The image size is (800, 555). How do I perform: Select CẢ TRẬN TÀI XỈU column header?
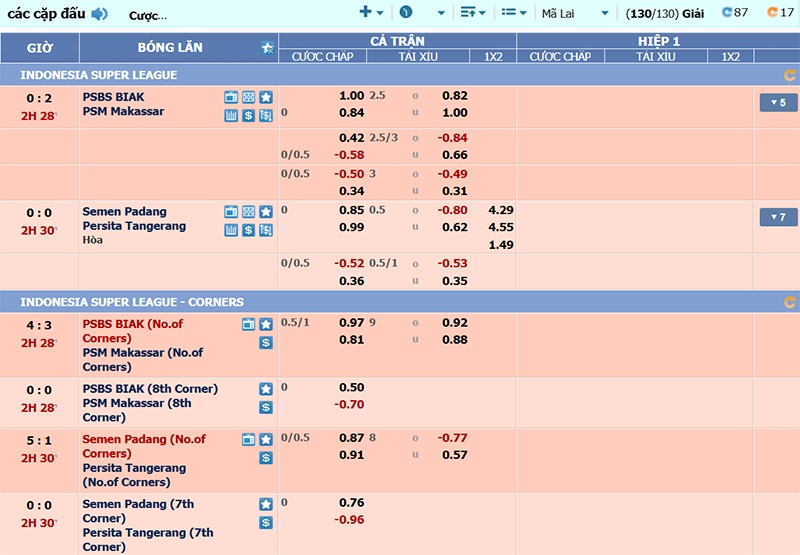coord(418,57)
